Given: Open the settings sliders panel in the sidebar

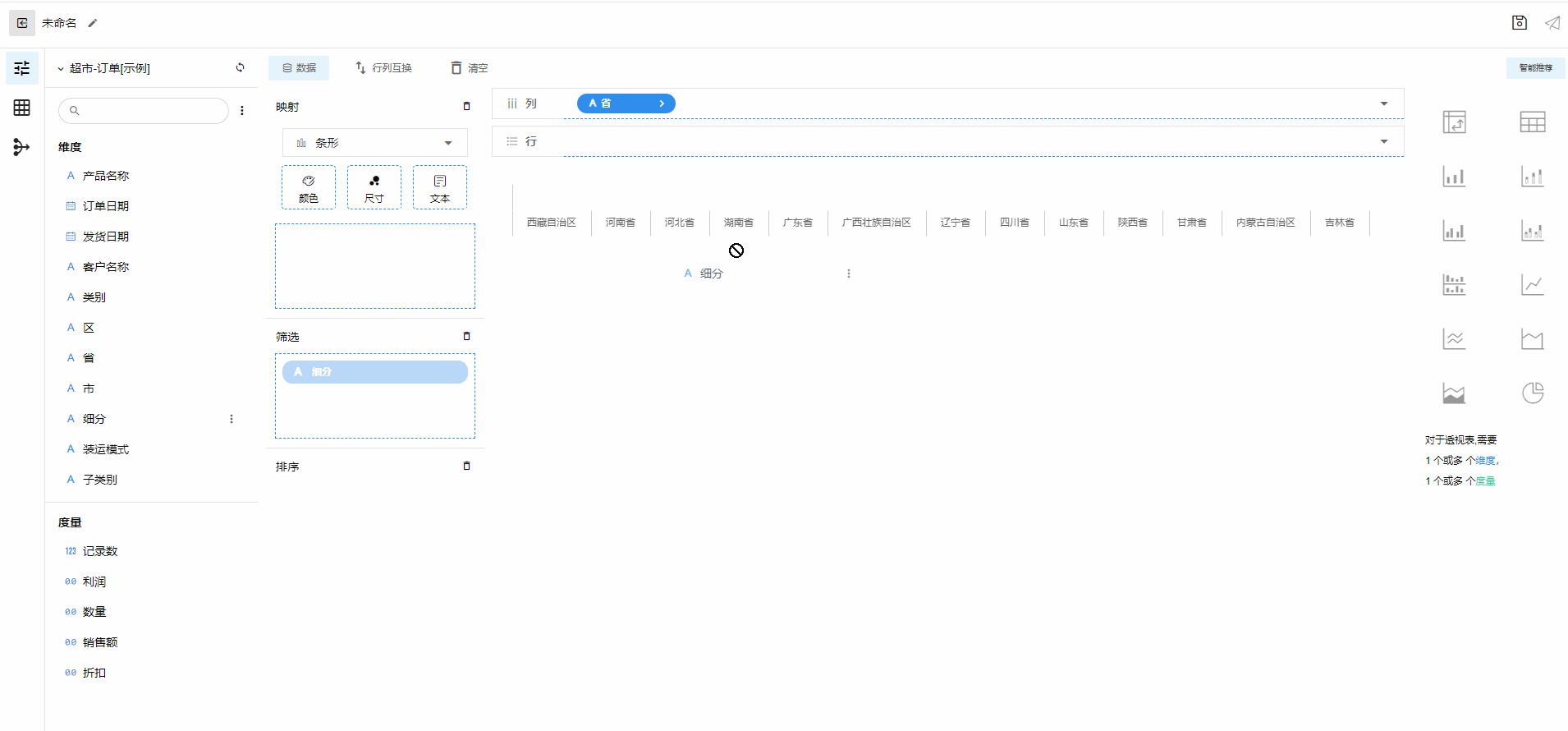Looking at the screenshot, I should 22,68.
